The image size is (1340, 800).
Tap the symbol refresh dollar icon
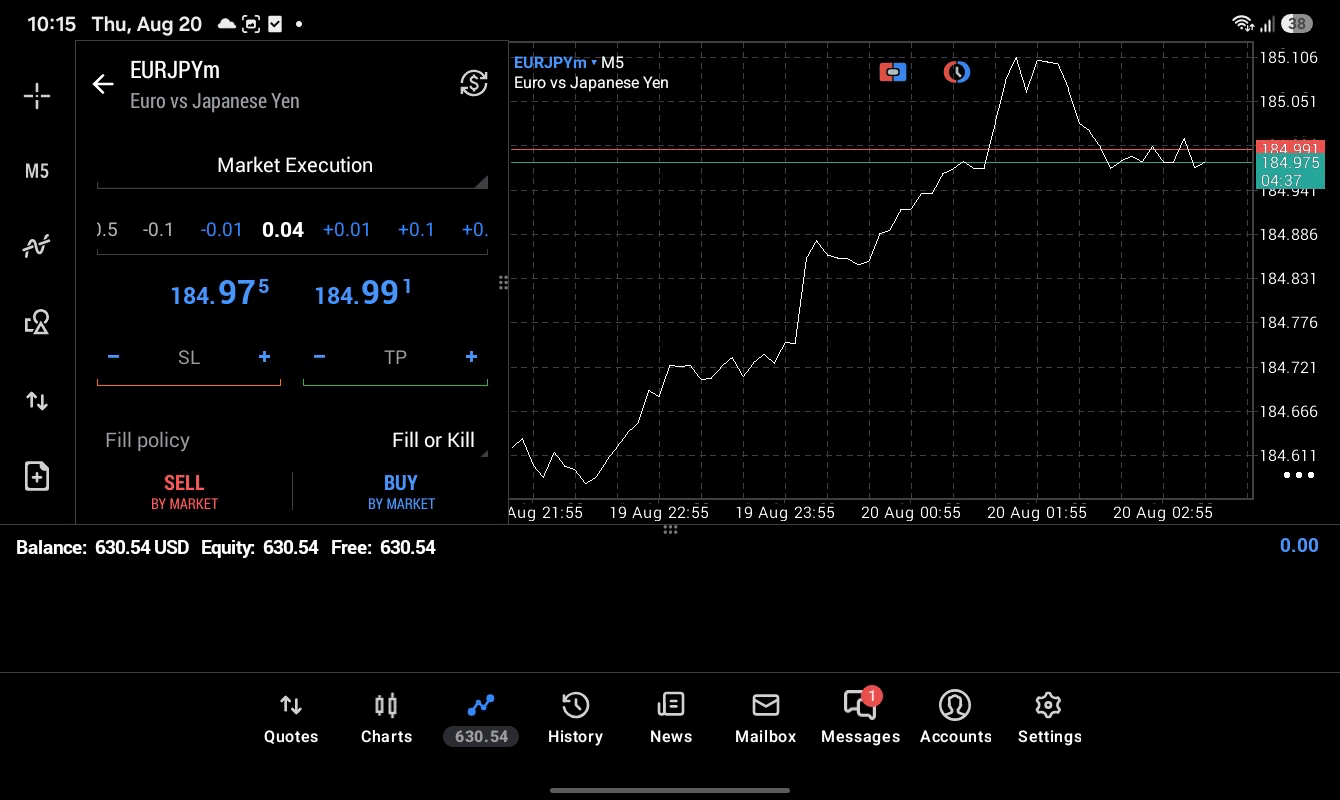point(473,83)
